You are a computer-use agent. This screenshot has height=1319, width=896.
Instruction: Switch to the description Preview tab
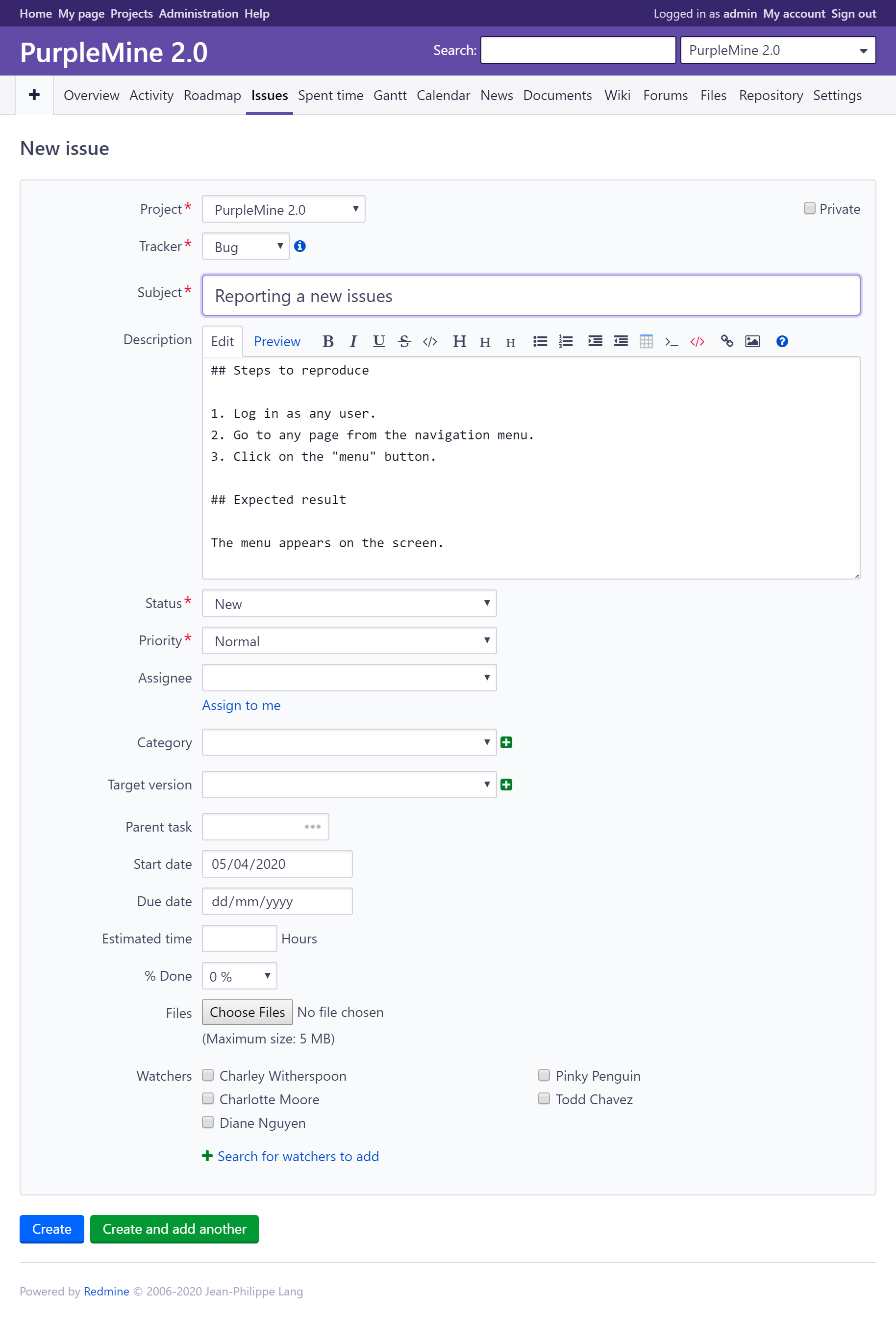tap(277, 341)
